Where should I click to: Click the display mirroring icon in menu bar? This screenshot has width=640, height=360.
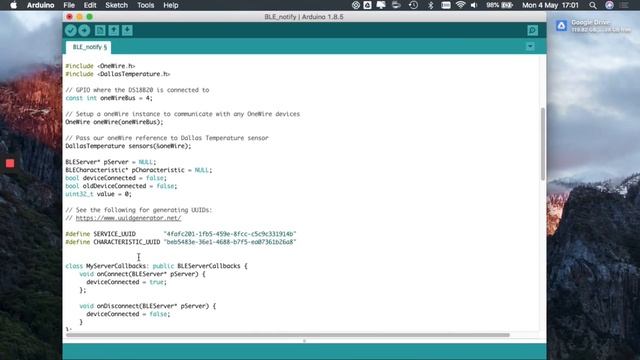coord(381,5)
